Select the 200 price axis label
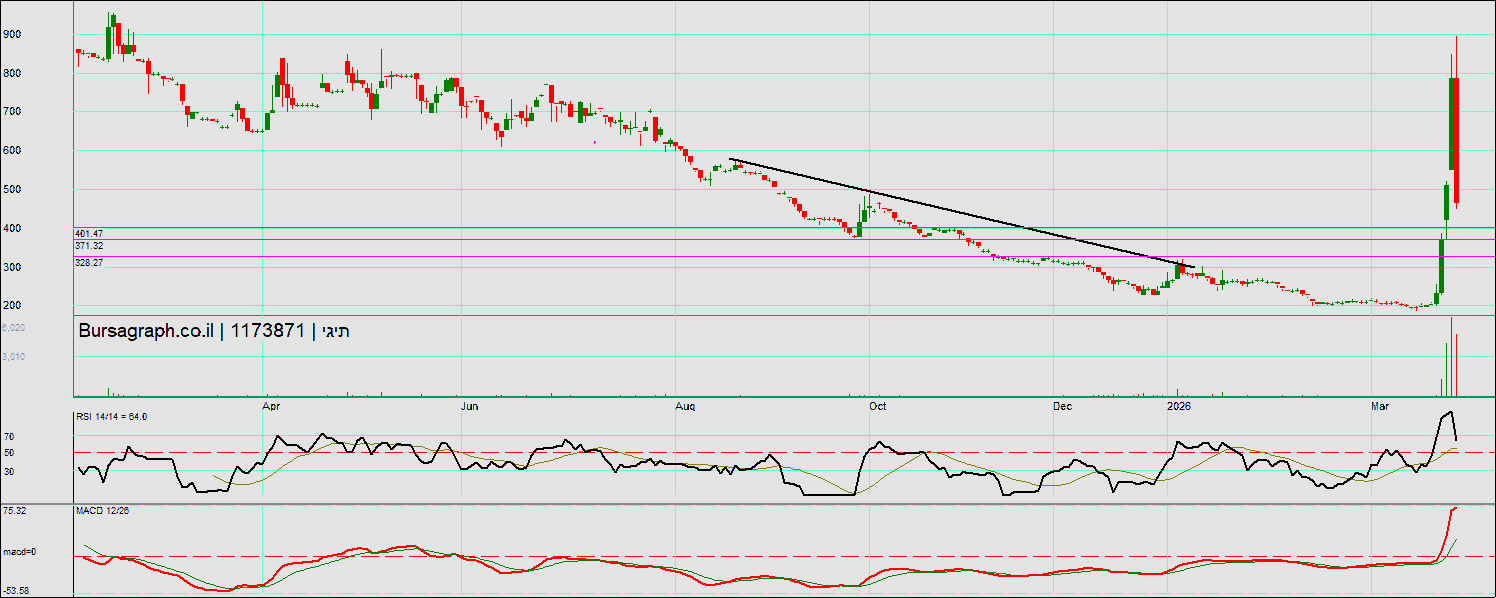This screenshot has height=598, width=1496. point(12,306)
